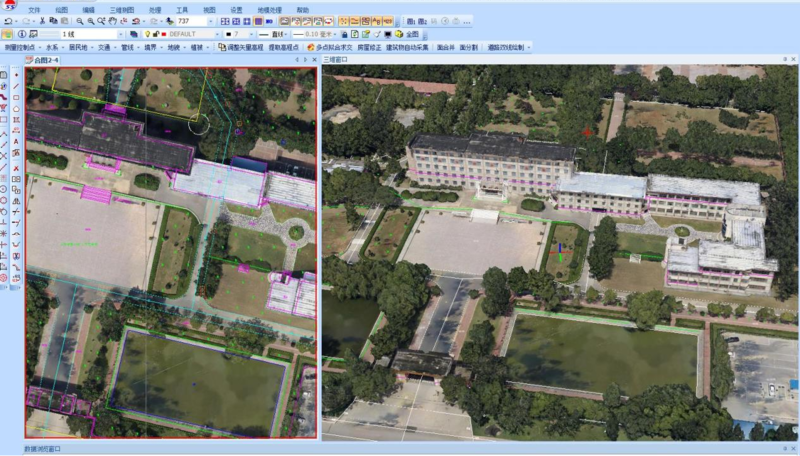The height and width of the screenshot is (456, 800).
Task: Open the 地模处理 menu
Action: [270, 9]
